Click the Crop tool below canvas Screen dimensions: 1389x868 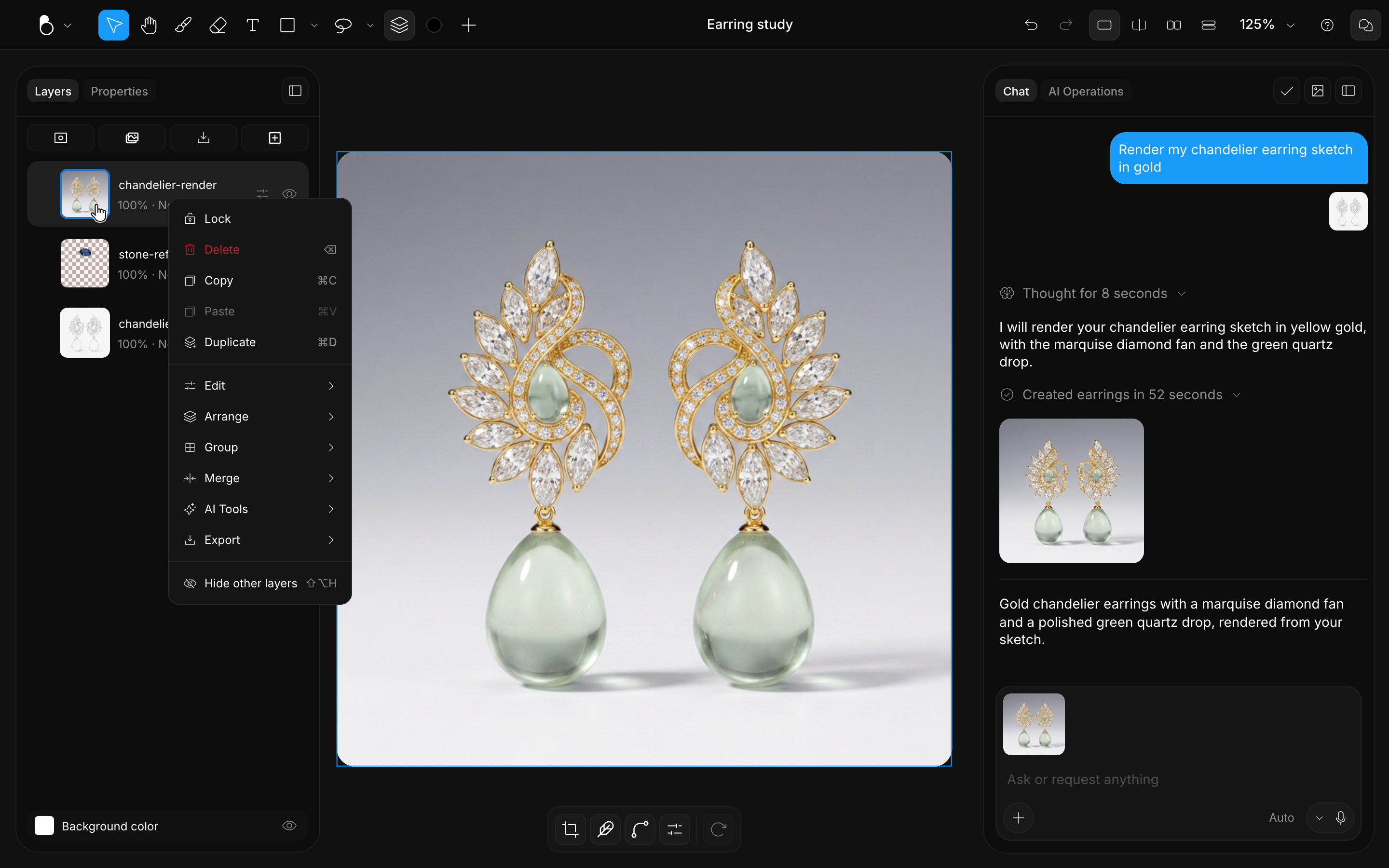tap(571, 829)
